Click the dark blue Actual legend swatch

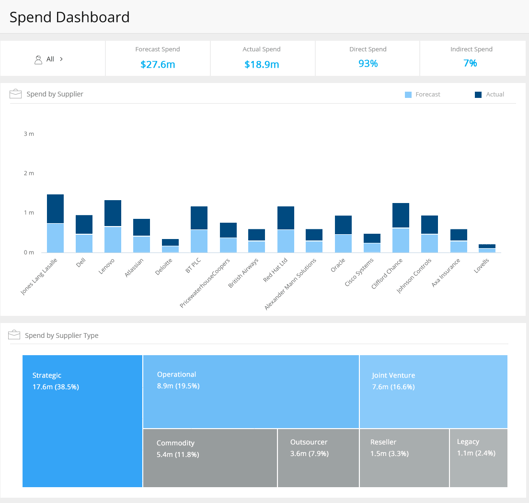[478, 95]
